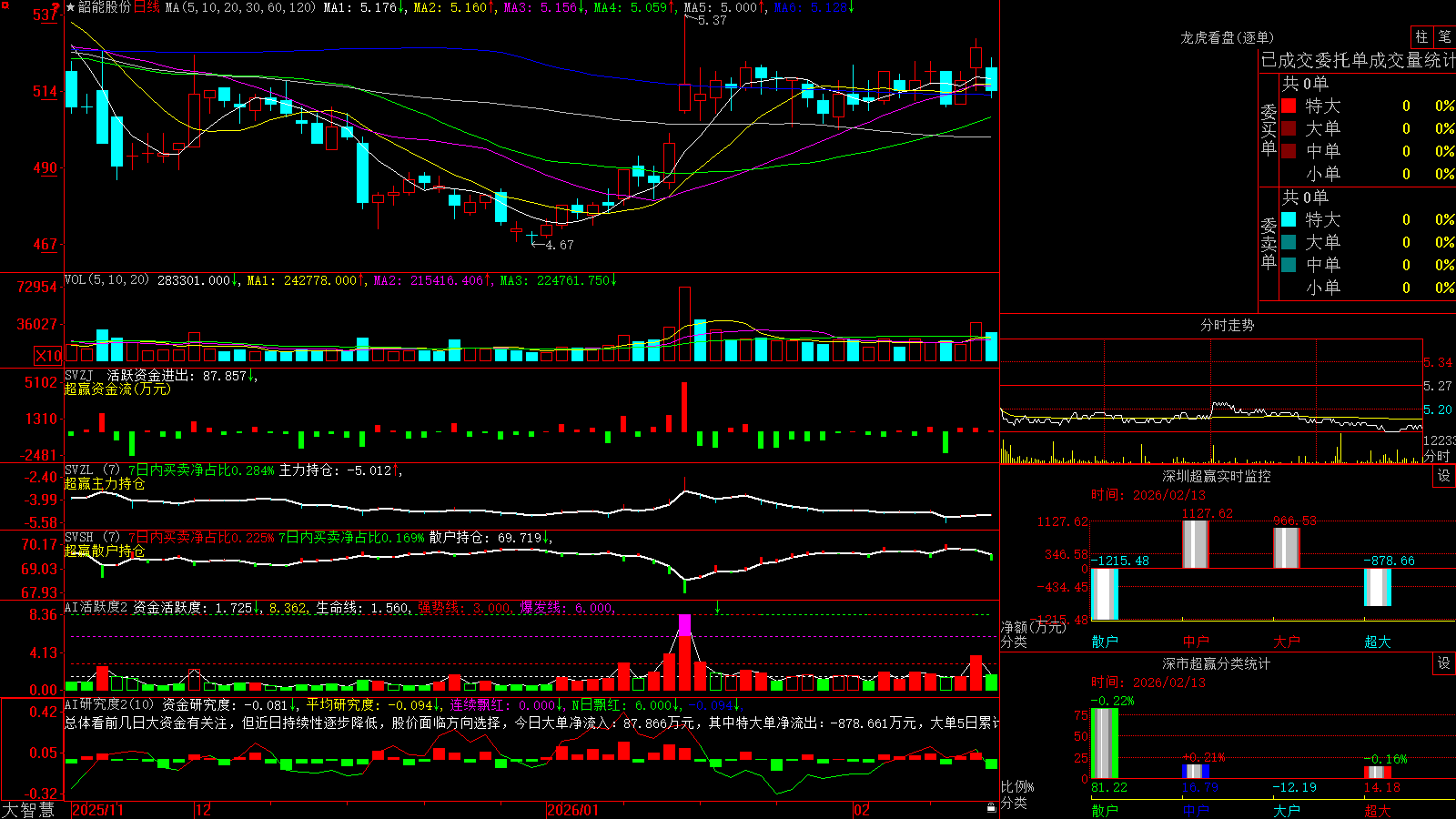
Task: Click the star favorite icon beside 韶能股份
Action: (x=70, y=7)
